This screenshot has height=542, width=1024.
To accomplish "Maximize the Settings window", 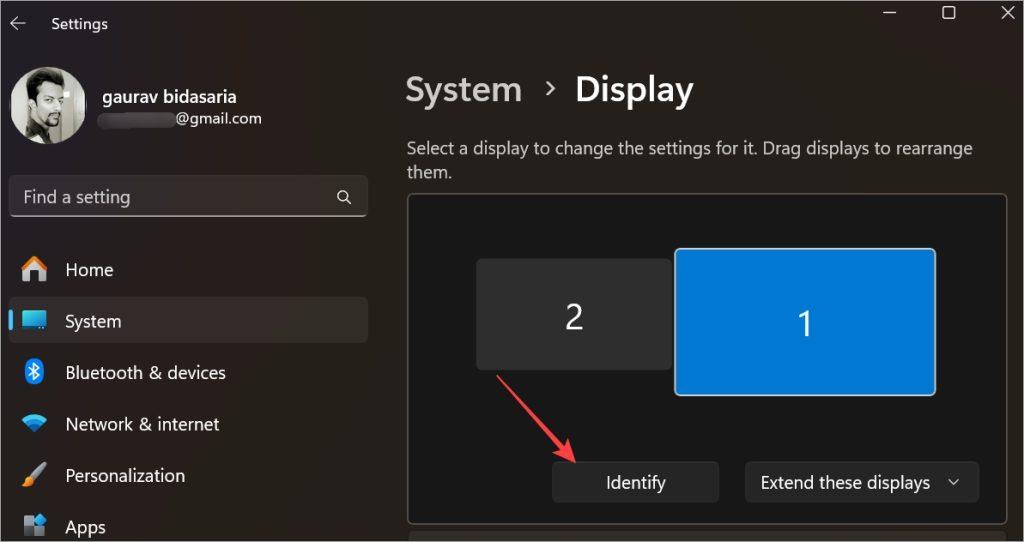I will pos(949,12).
